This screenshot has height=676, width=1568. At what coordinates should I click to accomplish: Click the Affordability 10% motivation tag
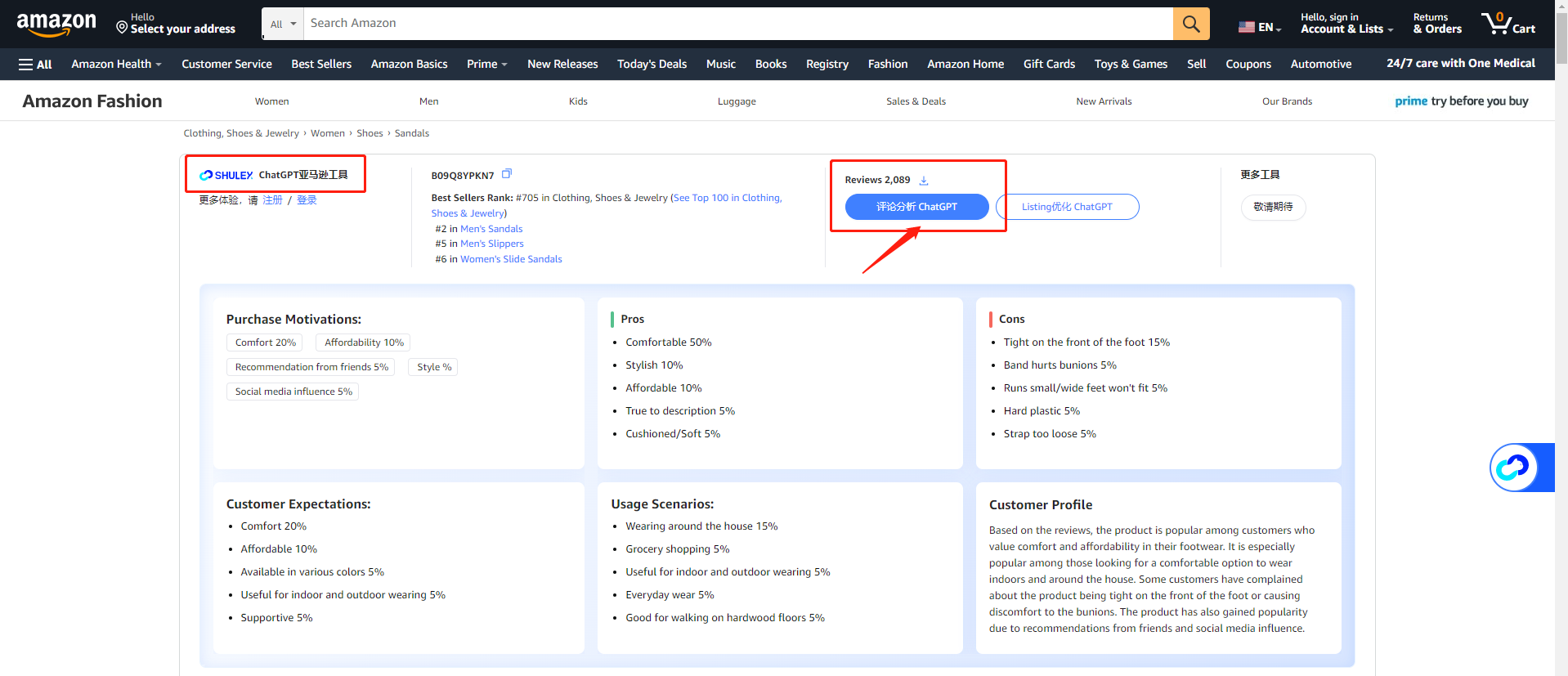tap(364, 342)
